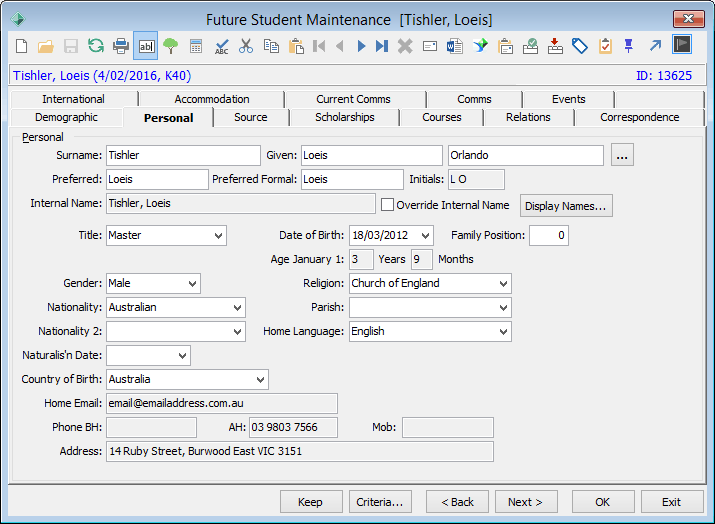Go to the next record blue arrow
The image size is (715, 524).
(361, 46)
